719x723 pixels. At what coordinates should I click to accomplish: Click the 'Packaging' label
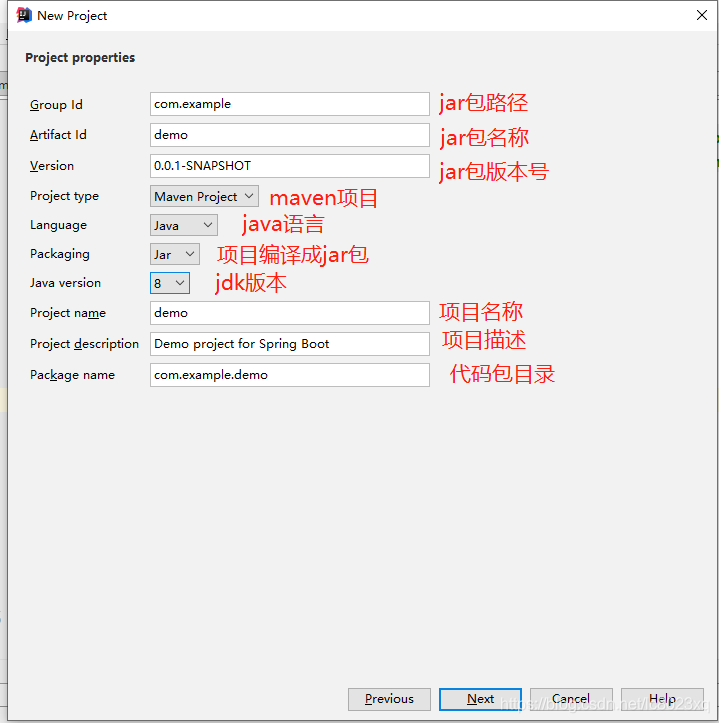[x=59, y=254]
